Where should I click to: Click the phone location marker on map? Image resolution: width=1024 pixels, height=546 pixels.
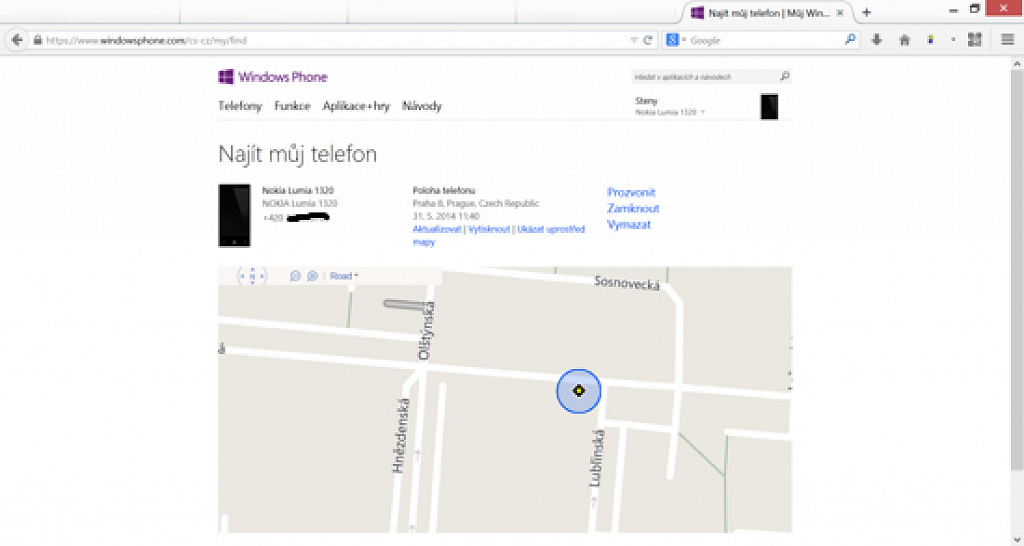pyautogui.click(x=579, y=391)
